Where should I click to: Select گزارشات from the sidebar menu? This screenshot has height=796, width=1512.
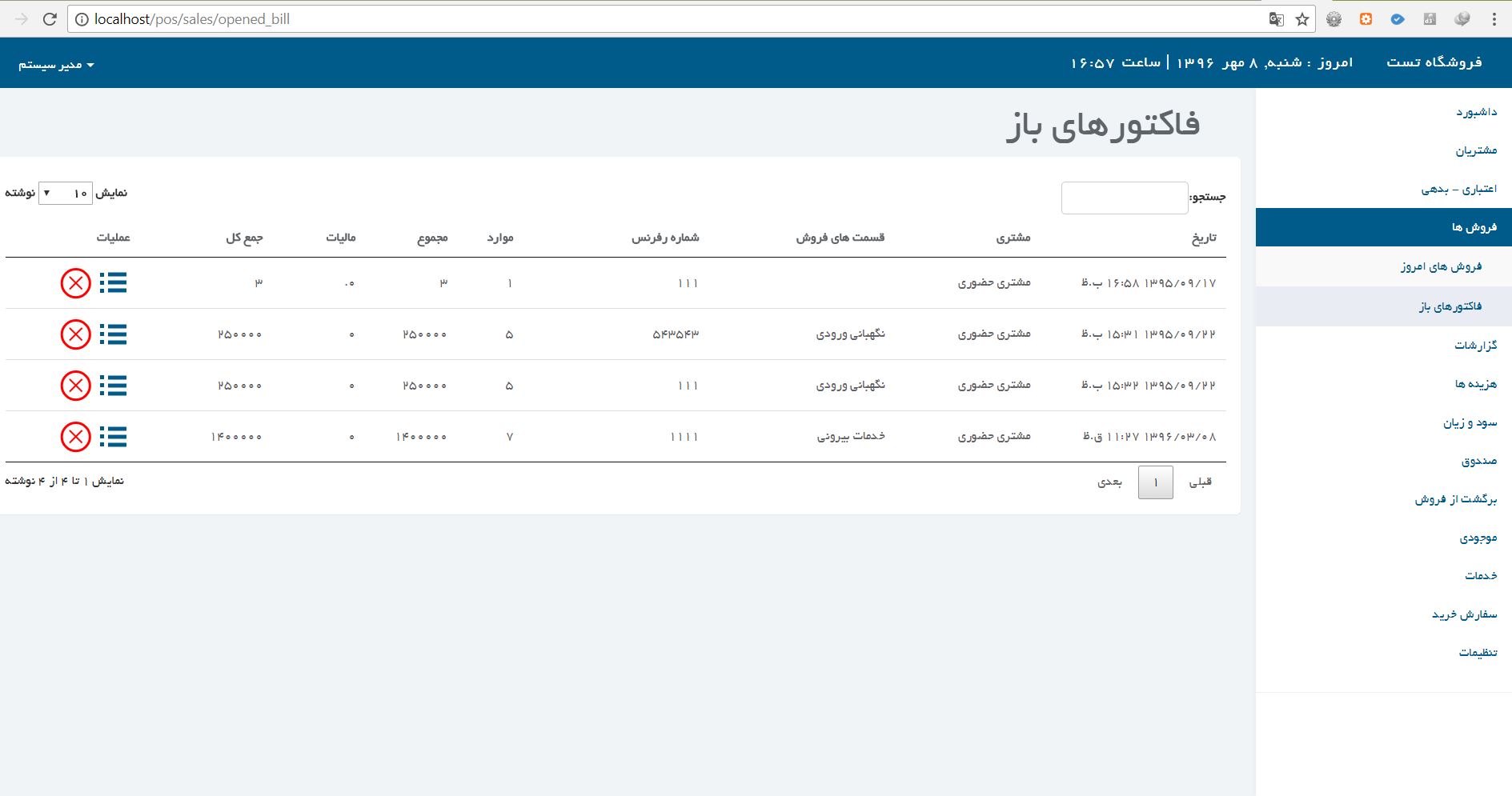tap(1475, 346)
